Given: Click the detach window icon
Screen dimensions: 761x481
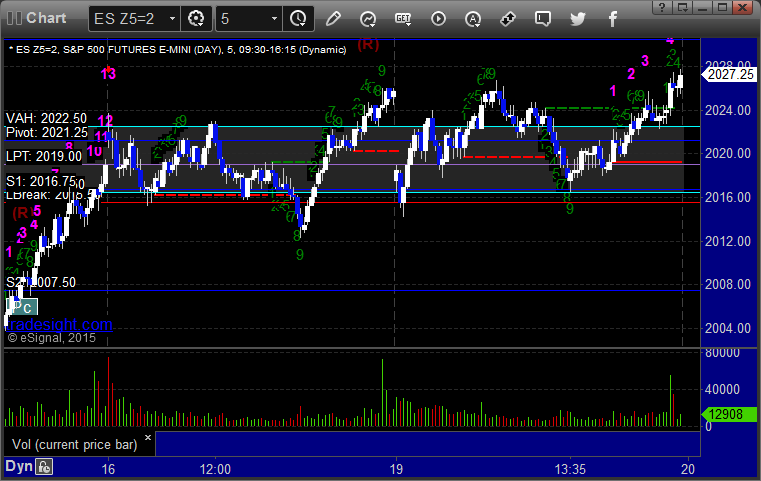Looking at the screenshot, I should [682, 7].
